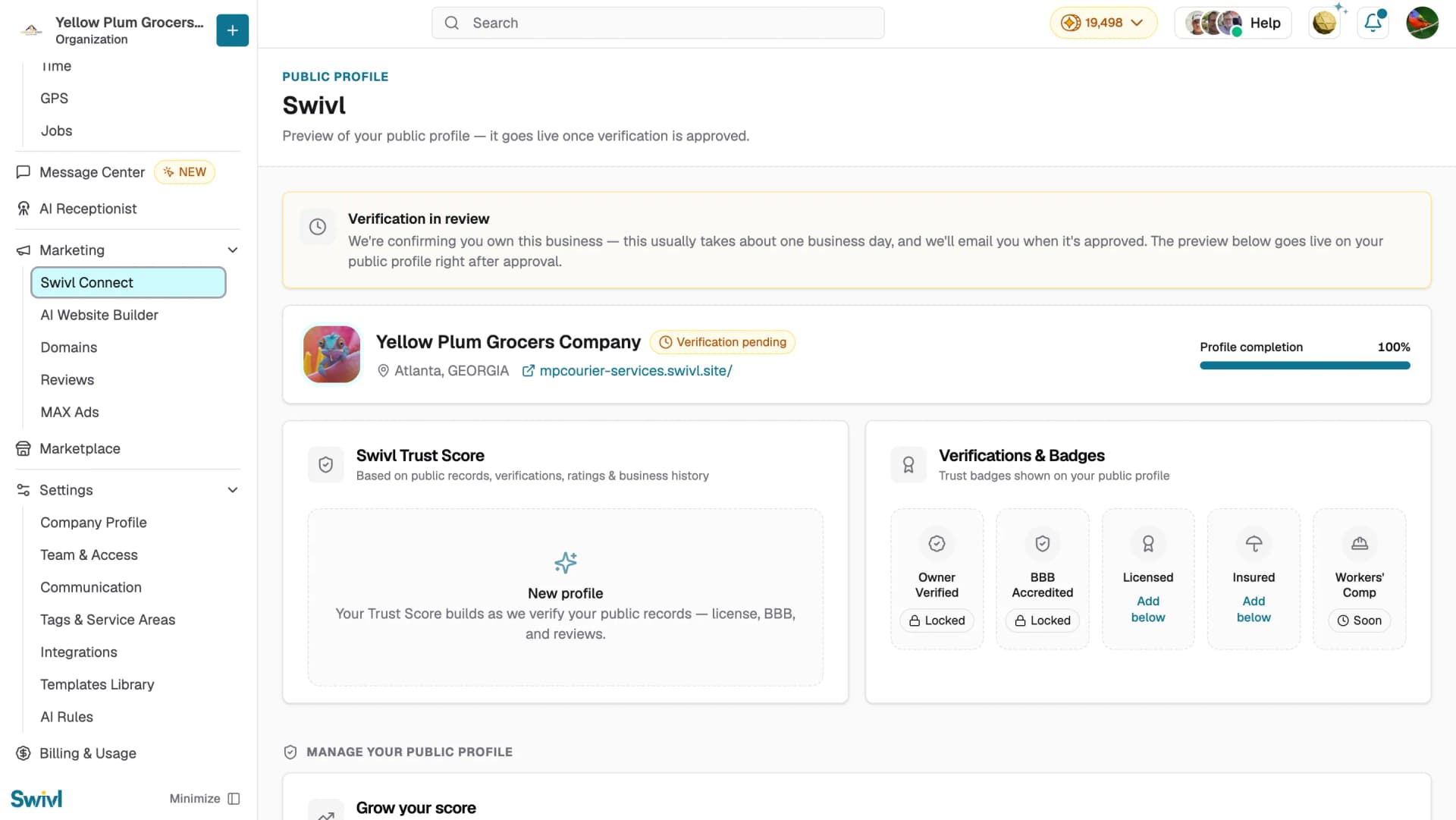Image resolution: width=1456 pixels, height=820 pixels.
Task: Go to Domains
Action: (x=69, y=347)
